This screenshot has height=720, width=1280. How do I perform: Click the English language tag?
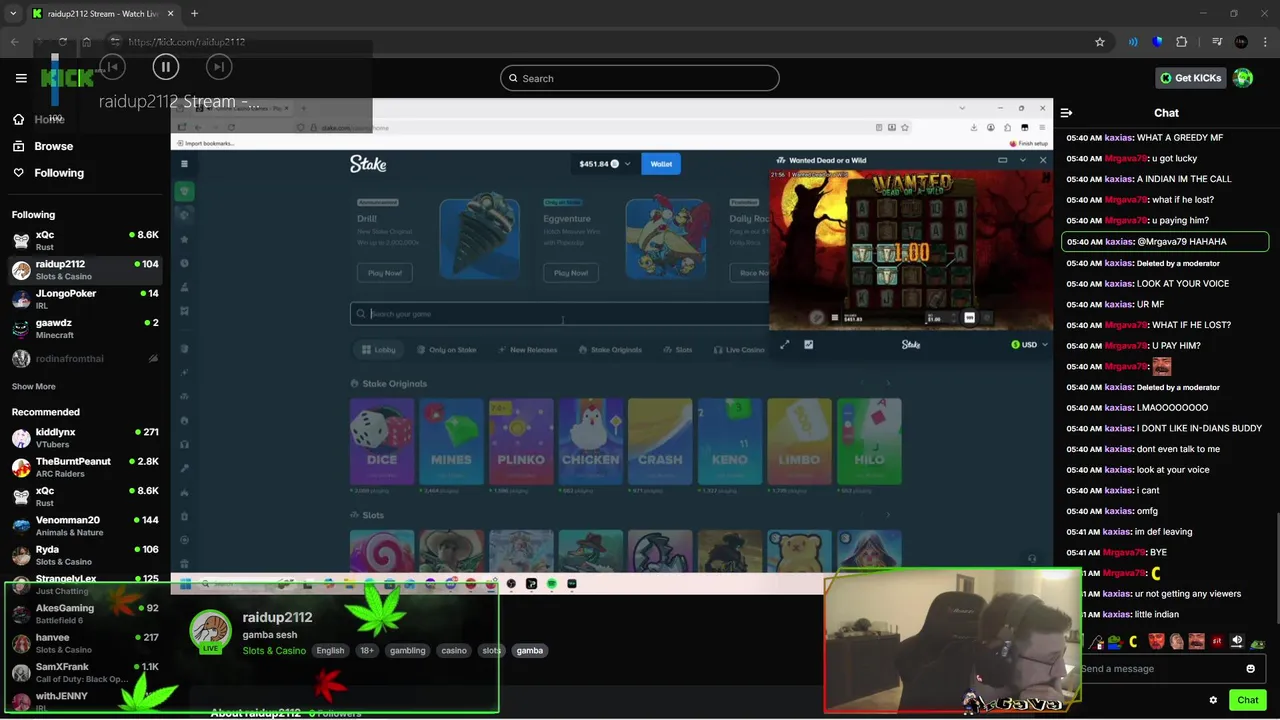click(330, 650)
